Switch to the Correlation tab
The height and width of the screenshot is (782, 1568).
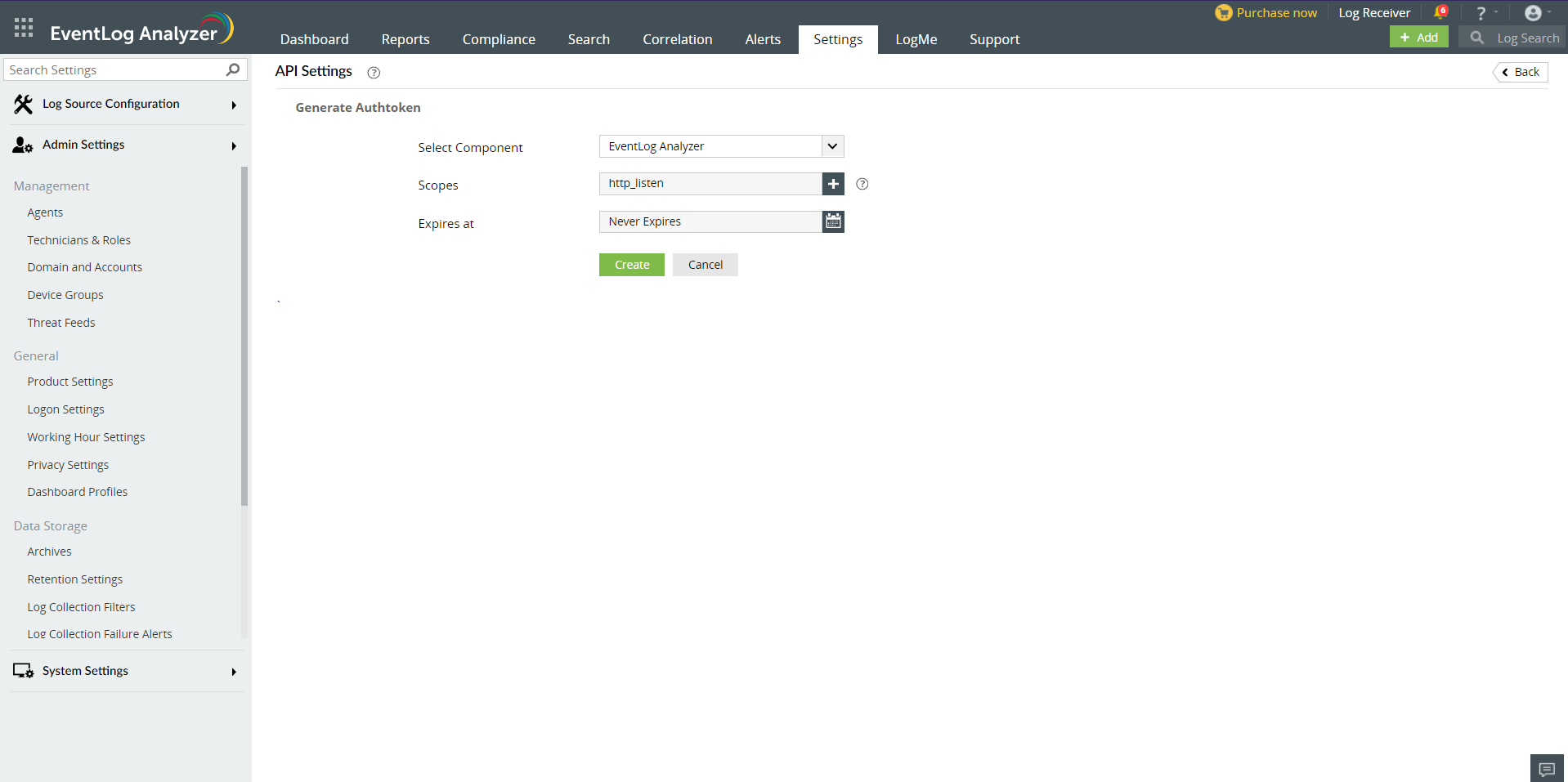click(x=677, y=39)
